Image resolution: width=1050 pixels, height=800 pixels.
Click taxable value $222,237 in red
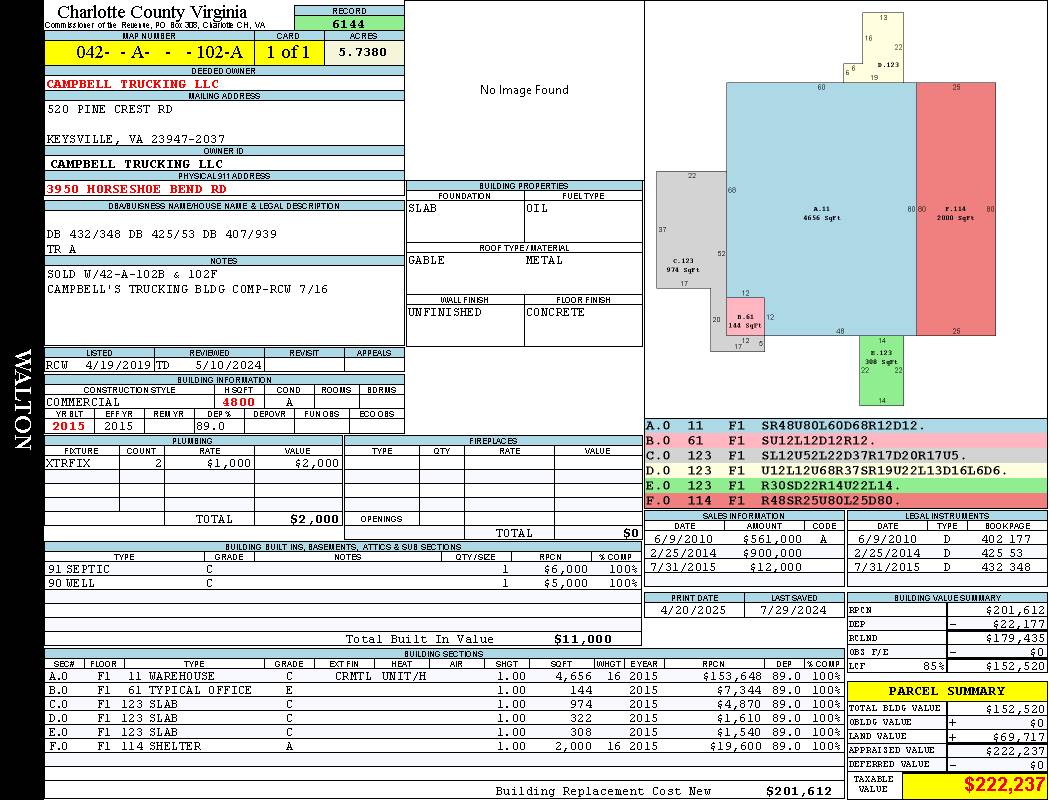point(1004,785)
